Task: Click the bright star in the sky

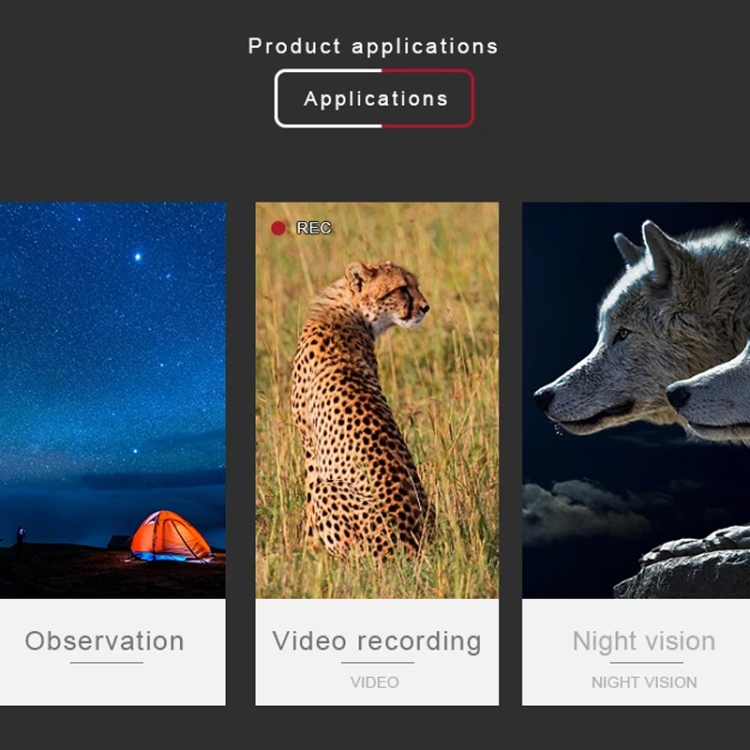Action: click(x=137, y=257)
